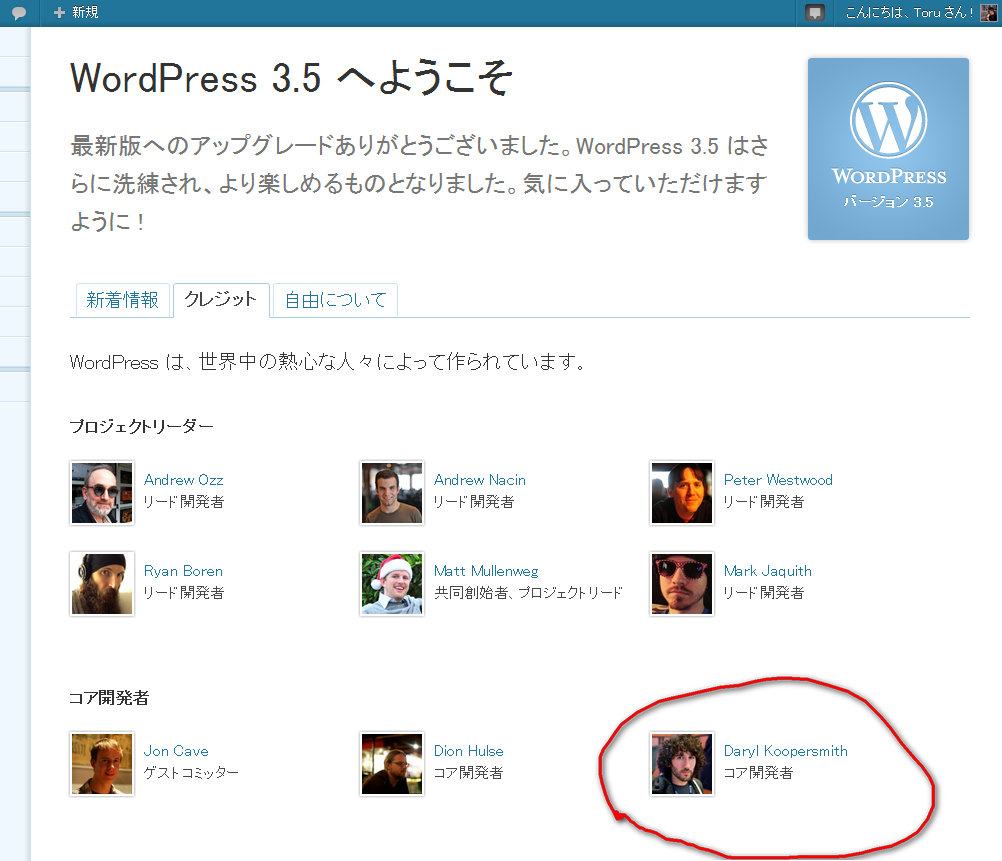Screen dimensions: 1002x861
Task: Open the notification icon in the top bar
Action: tap(814, 13)
